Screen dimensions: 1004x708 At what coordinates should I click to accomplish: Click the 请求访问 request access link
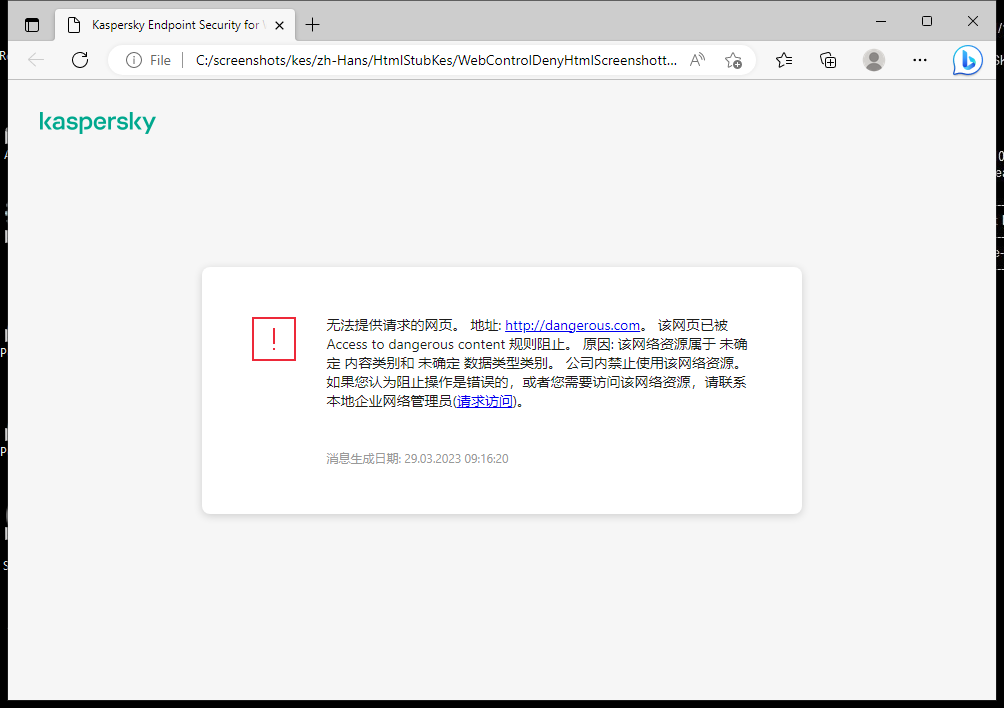click(484, 401)
